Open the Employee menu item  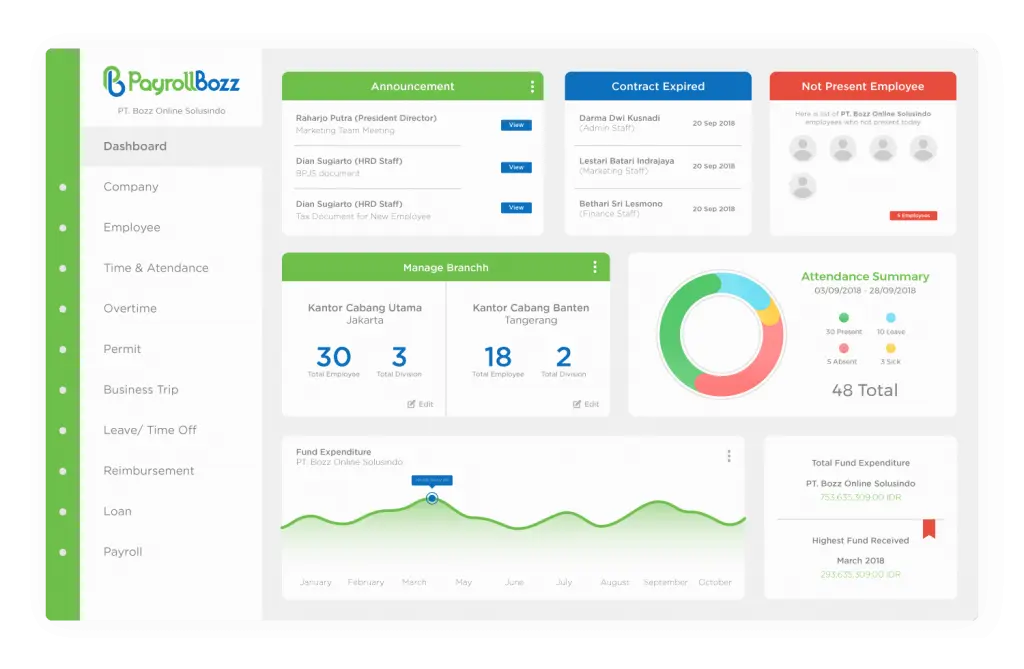(132, 228)
